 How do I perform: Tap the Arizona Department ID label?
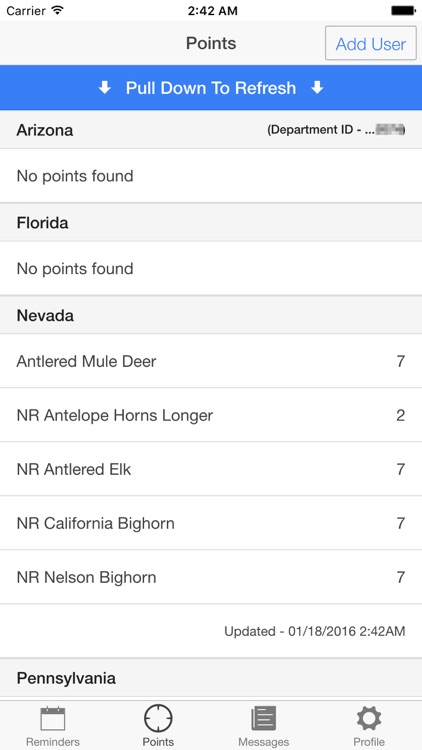click(336, 130)
